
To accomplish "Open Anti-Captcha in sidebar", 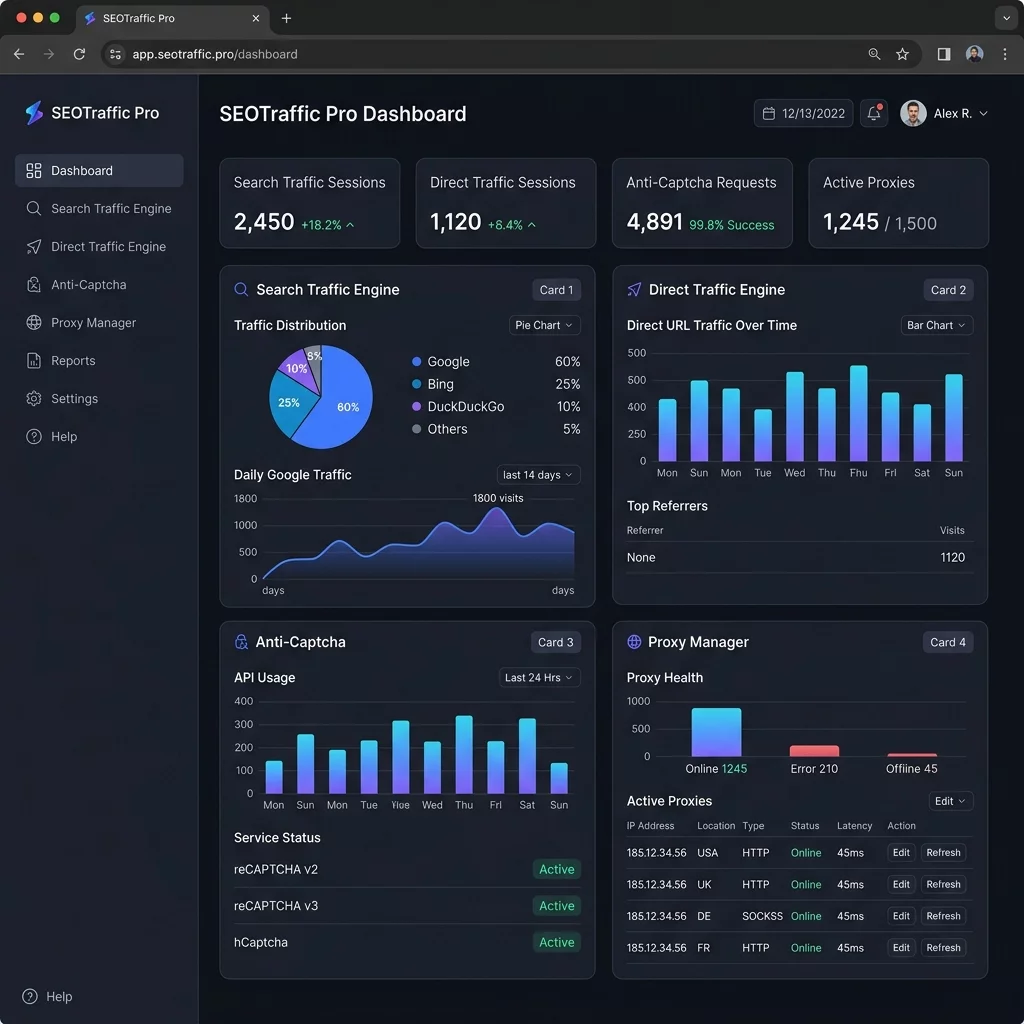I will click(99, 285).
